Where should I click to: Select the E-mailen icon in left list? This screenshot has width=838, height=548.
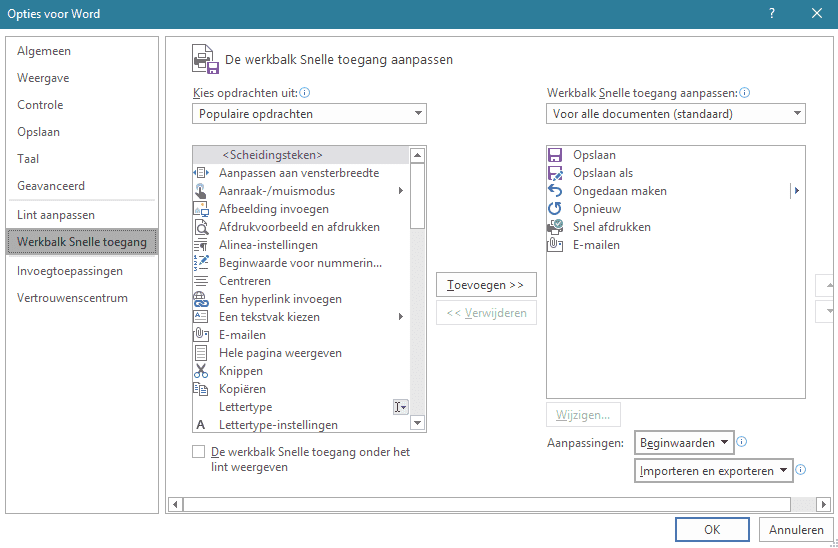(x=201, y=335)
